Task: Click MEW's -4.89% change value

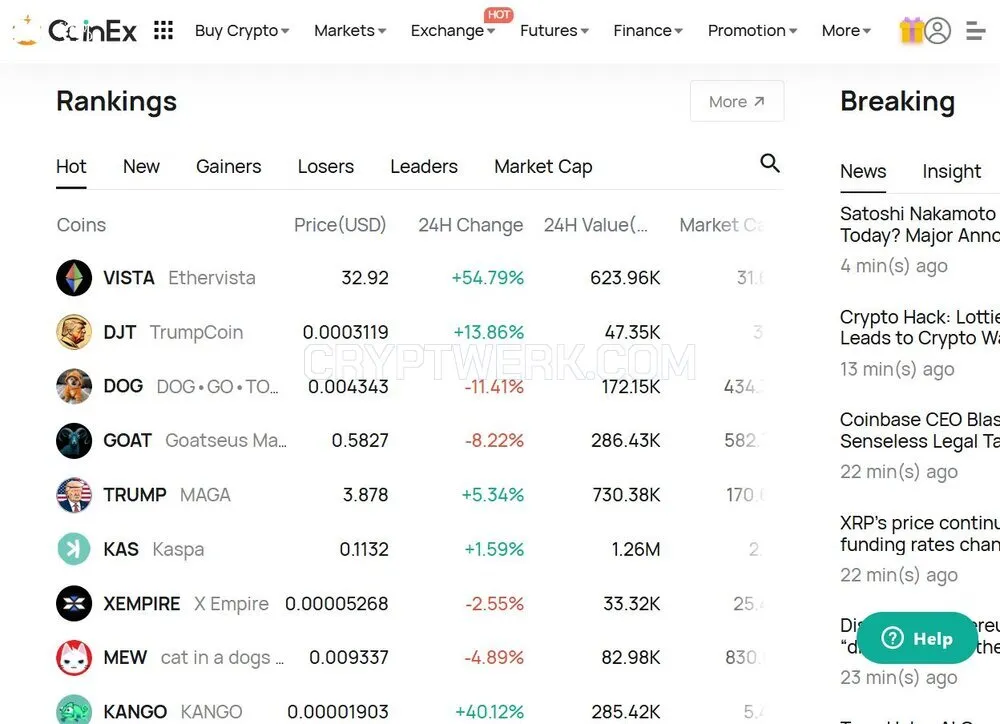Action: coord(494,658)
